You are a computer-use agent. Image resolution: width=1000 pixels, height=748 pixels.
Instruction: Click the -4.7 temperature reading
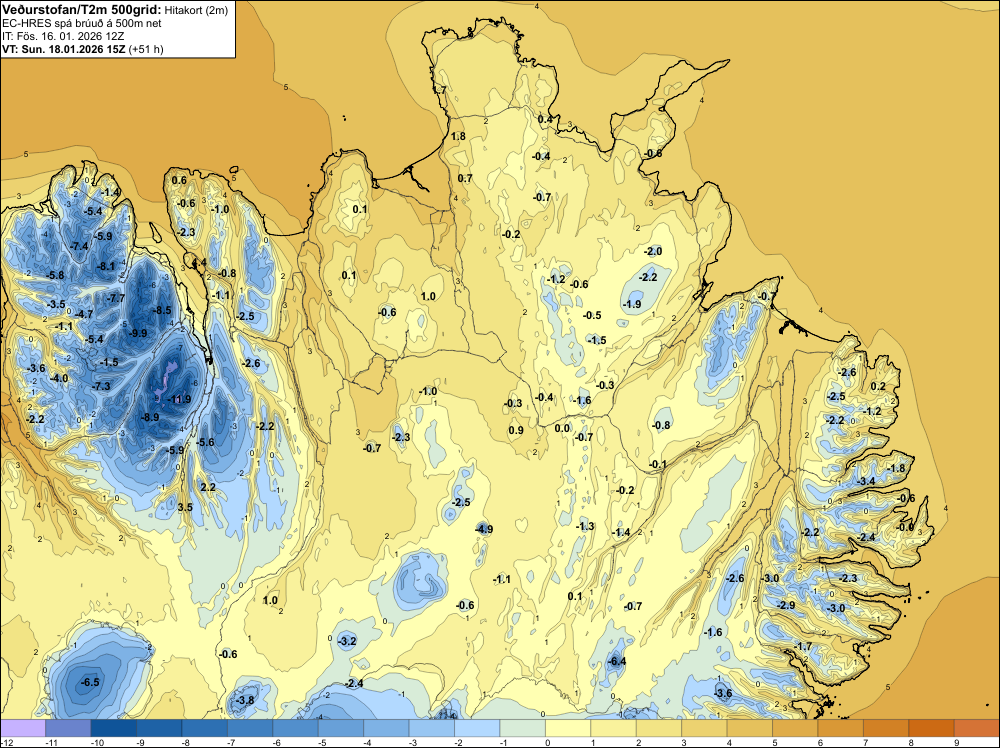click(84, 314)
